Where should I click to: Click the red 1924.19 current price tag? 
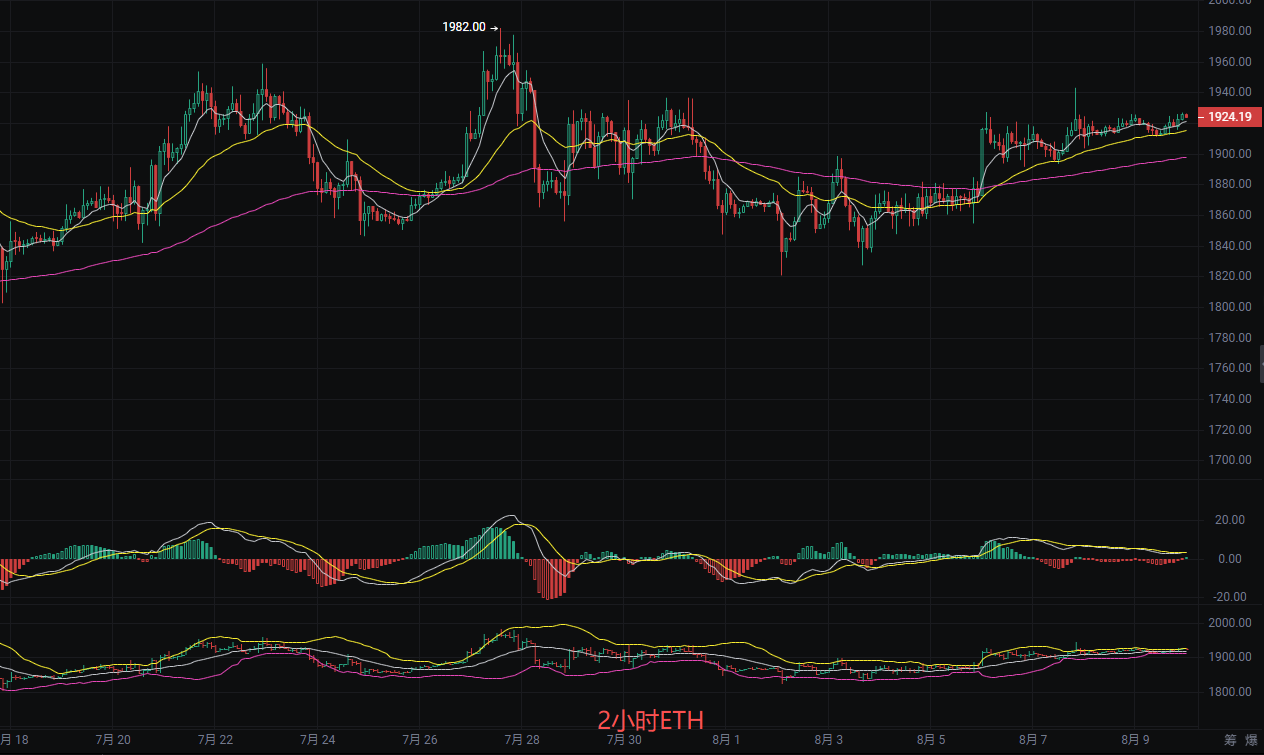[1229, 117]
